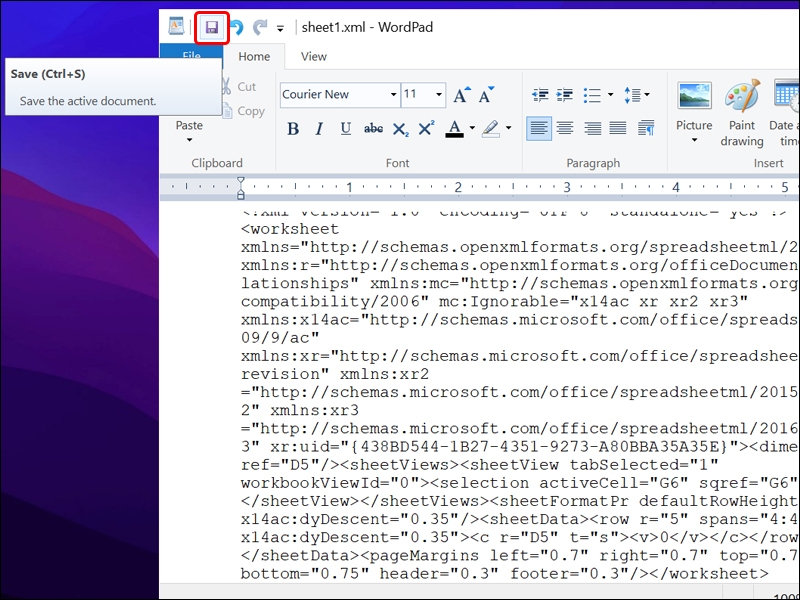Screen dimensions: 800x600
Task: Click the text 'compatibility/2006'
Action: click(335, 302)
